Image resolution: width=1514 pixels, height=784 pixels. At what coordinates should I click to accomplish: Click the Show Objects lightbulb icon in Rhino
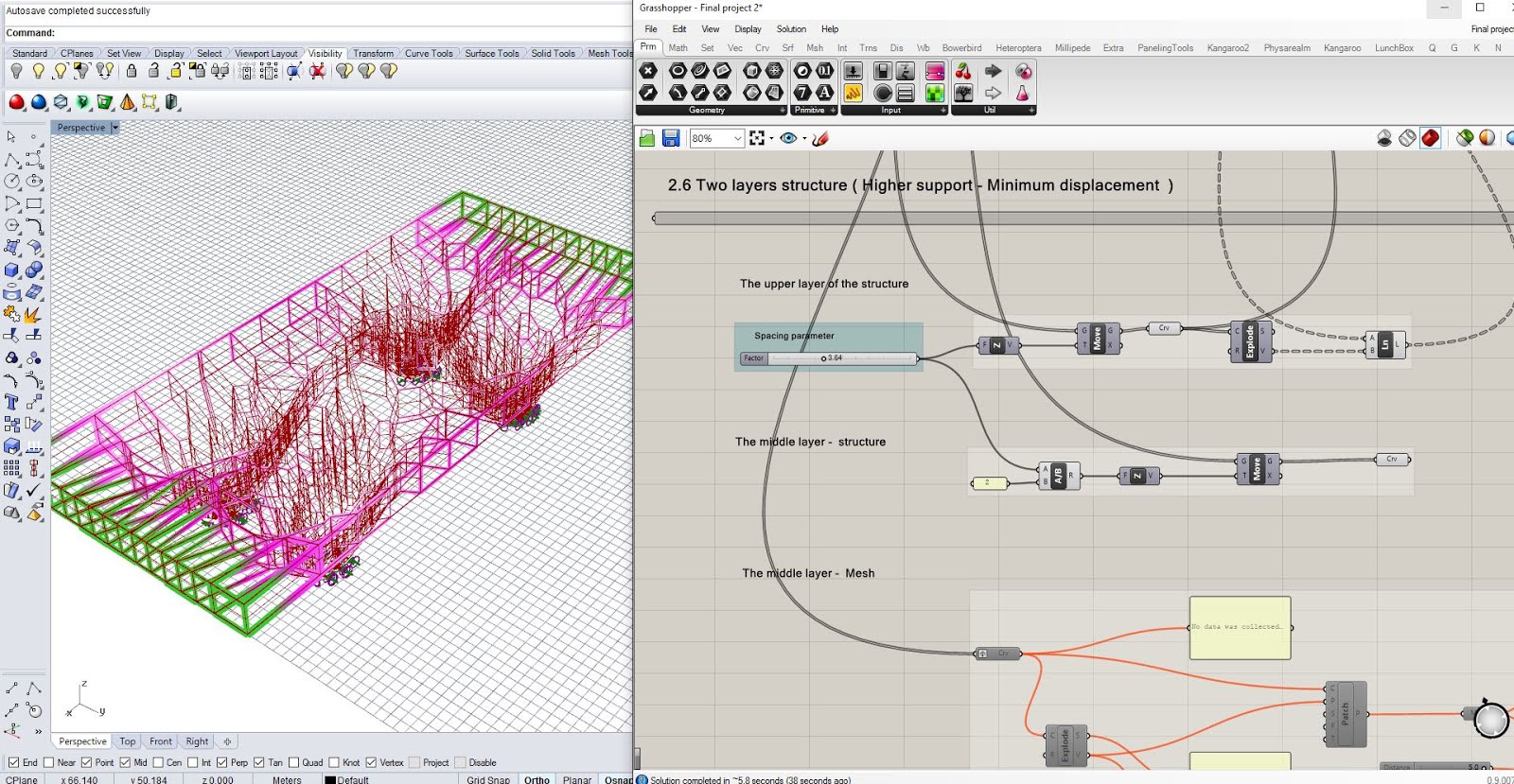[38, 71]
